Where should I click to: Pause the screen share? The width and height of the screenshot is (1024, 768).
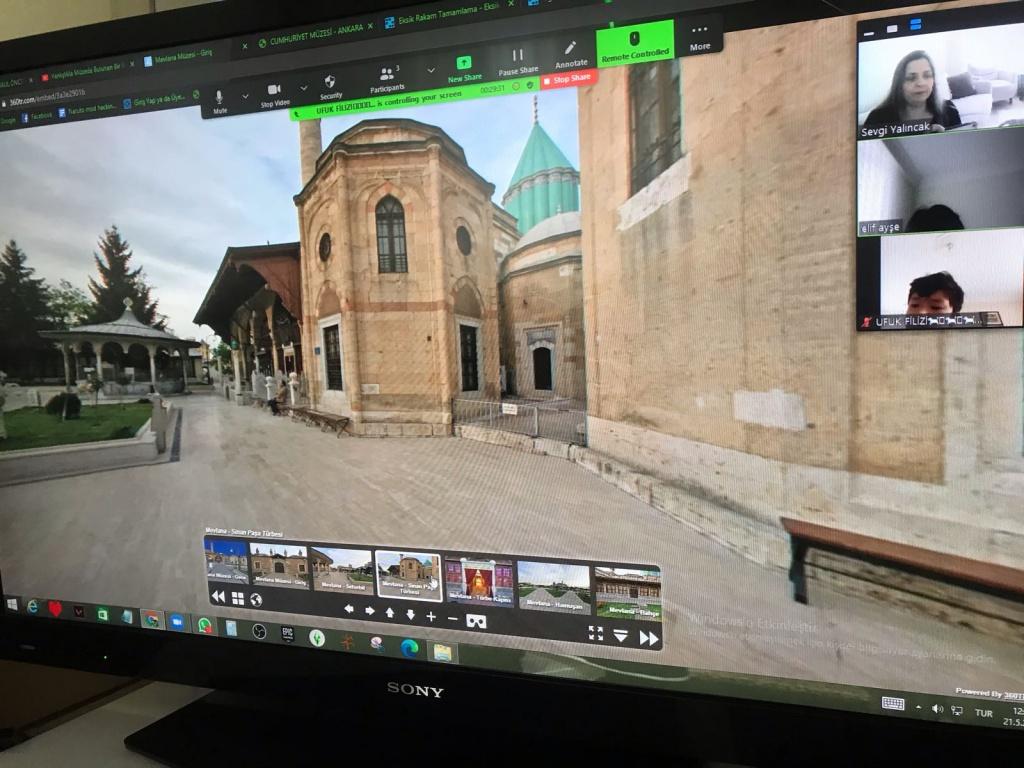point(518,61)
